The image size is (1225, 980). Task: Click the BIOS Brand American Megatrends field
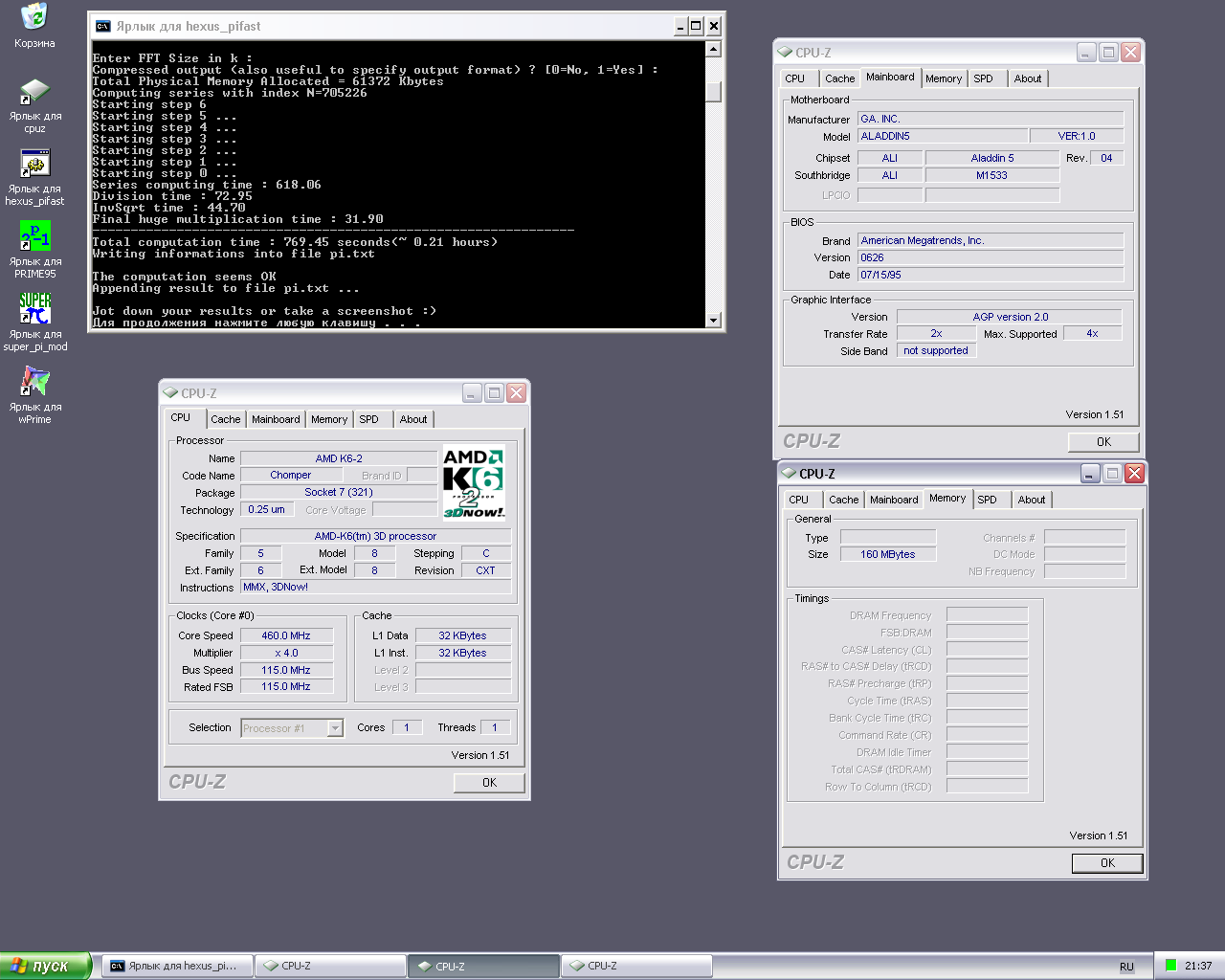pyautogui.click(x=991, y=240)
